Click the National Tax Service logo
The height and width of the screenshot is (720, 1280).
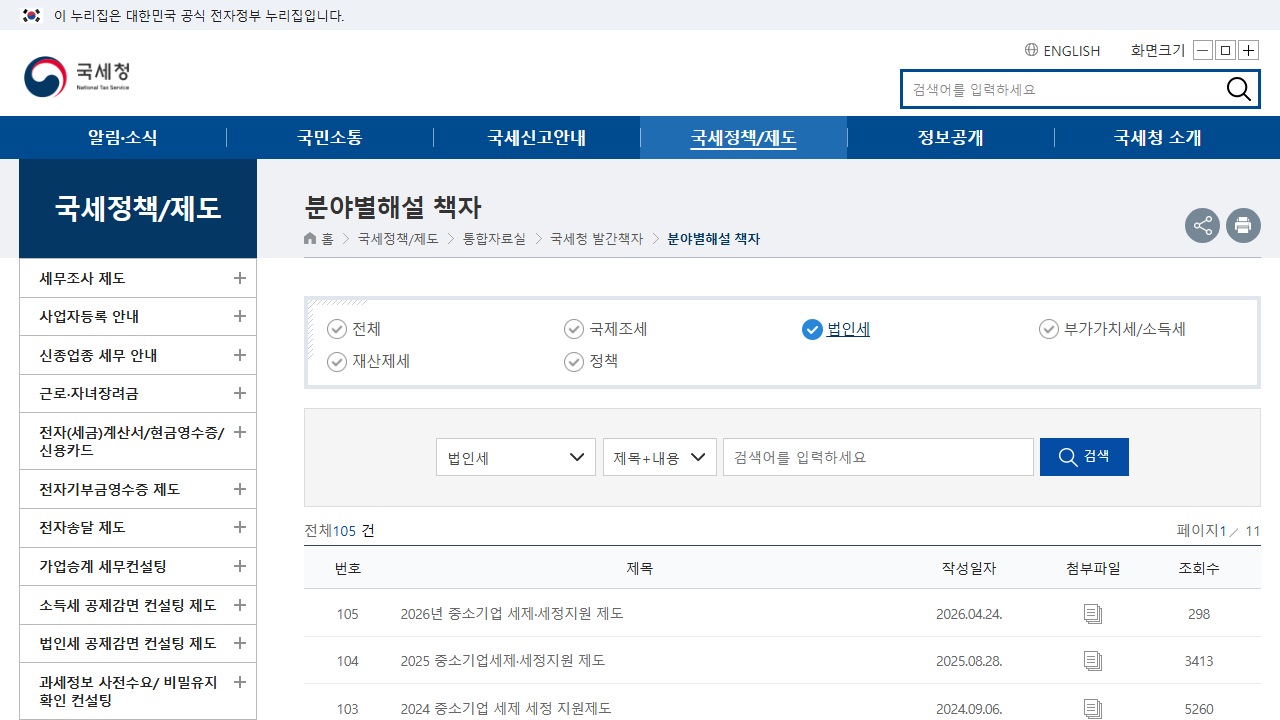click(x=77, y=76)
